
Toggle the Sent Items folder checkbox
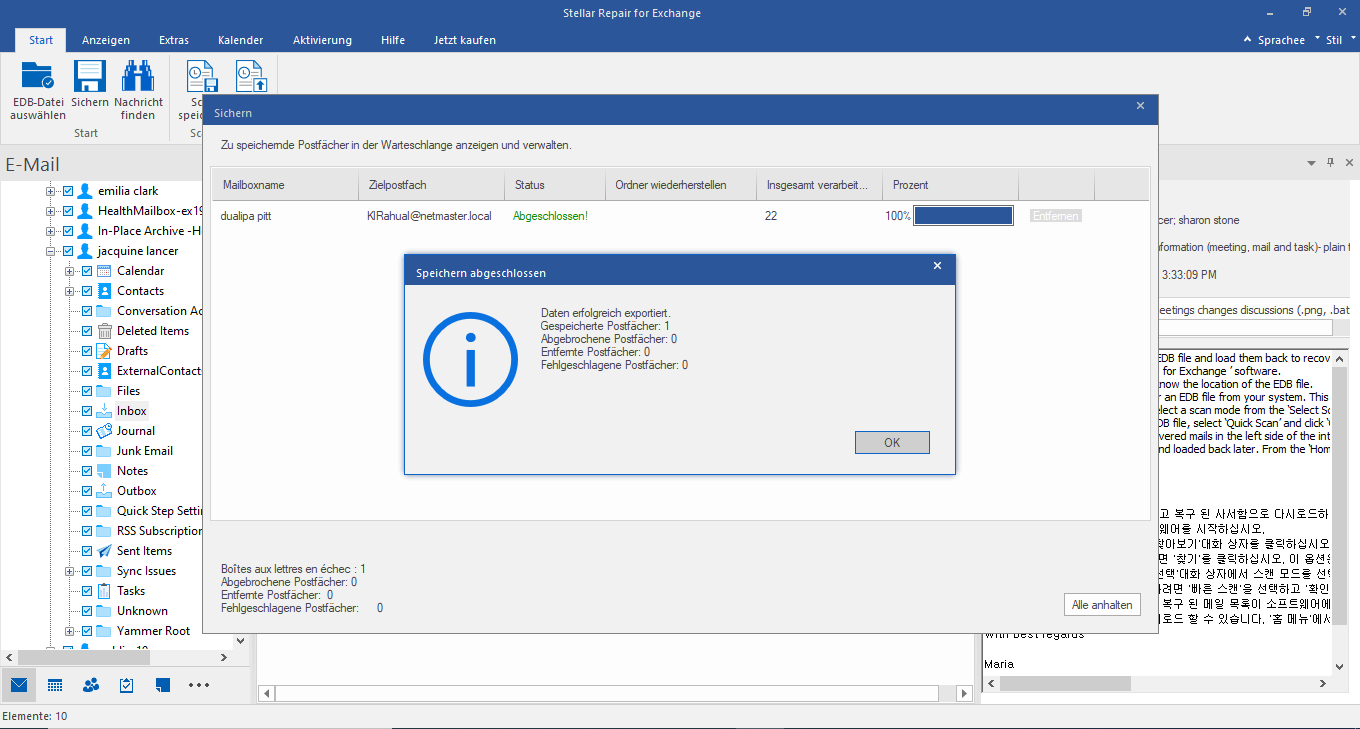point(87,551)
